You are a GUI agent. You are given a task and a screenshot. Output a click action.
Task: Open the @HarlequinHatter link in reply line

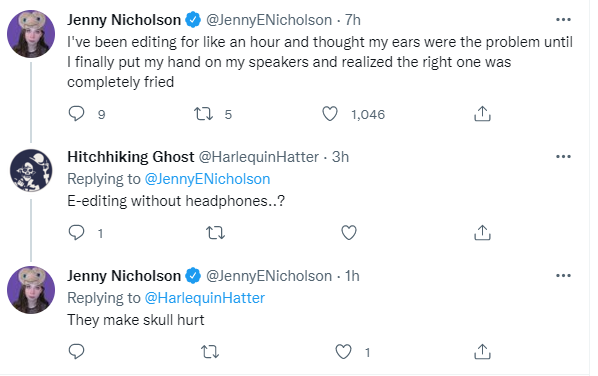coord(205,298)
